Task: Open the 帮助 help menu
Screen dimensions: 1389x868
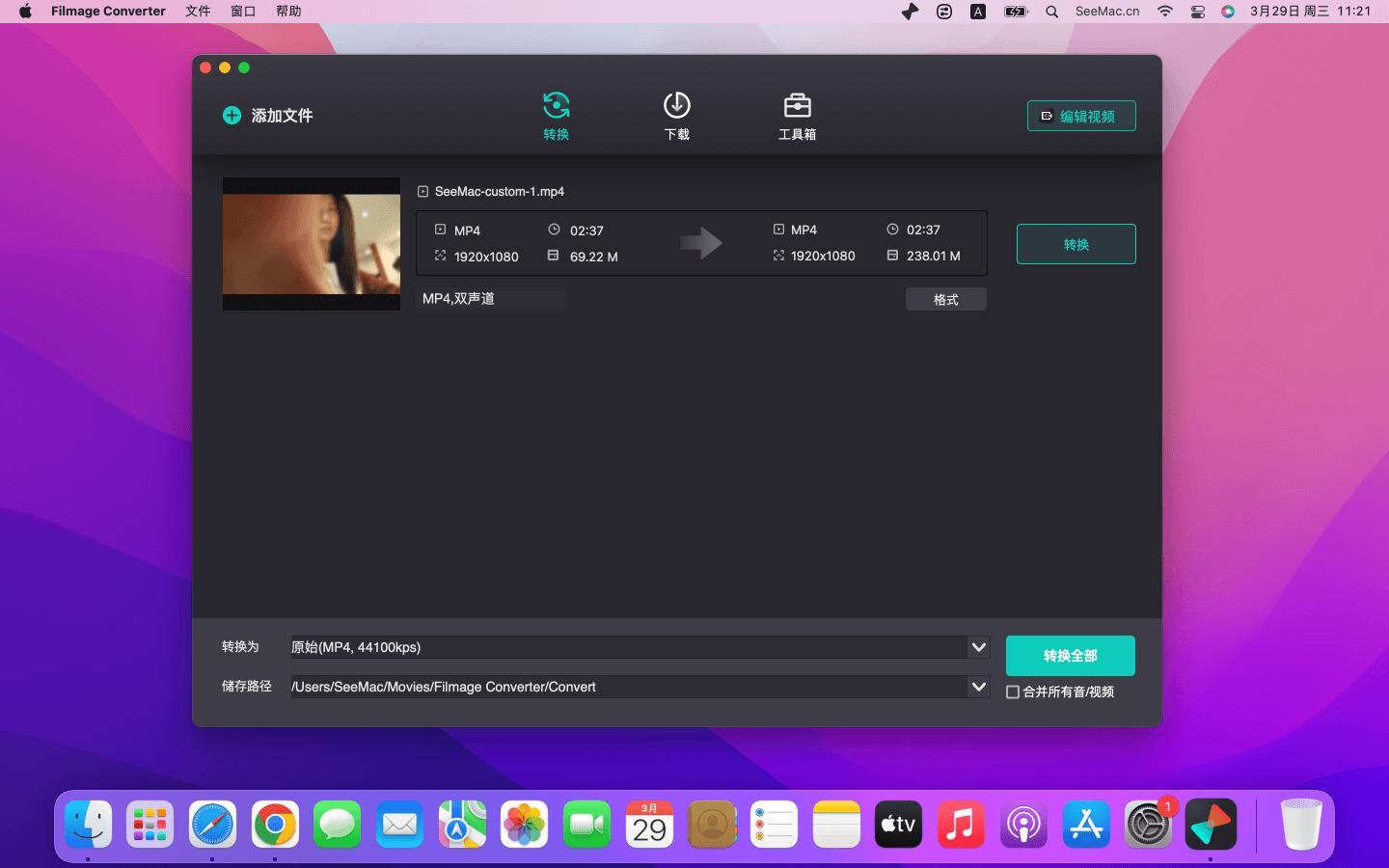Action: point(288,12)
